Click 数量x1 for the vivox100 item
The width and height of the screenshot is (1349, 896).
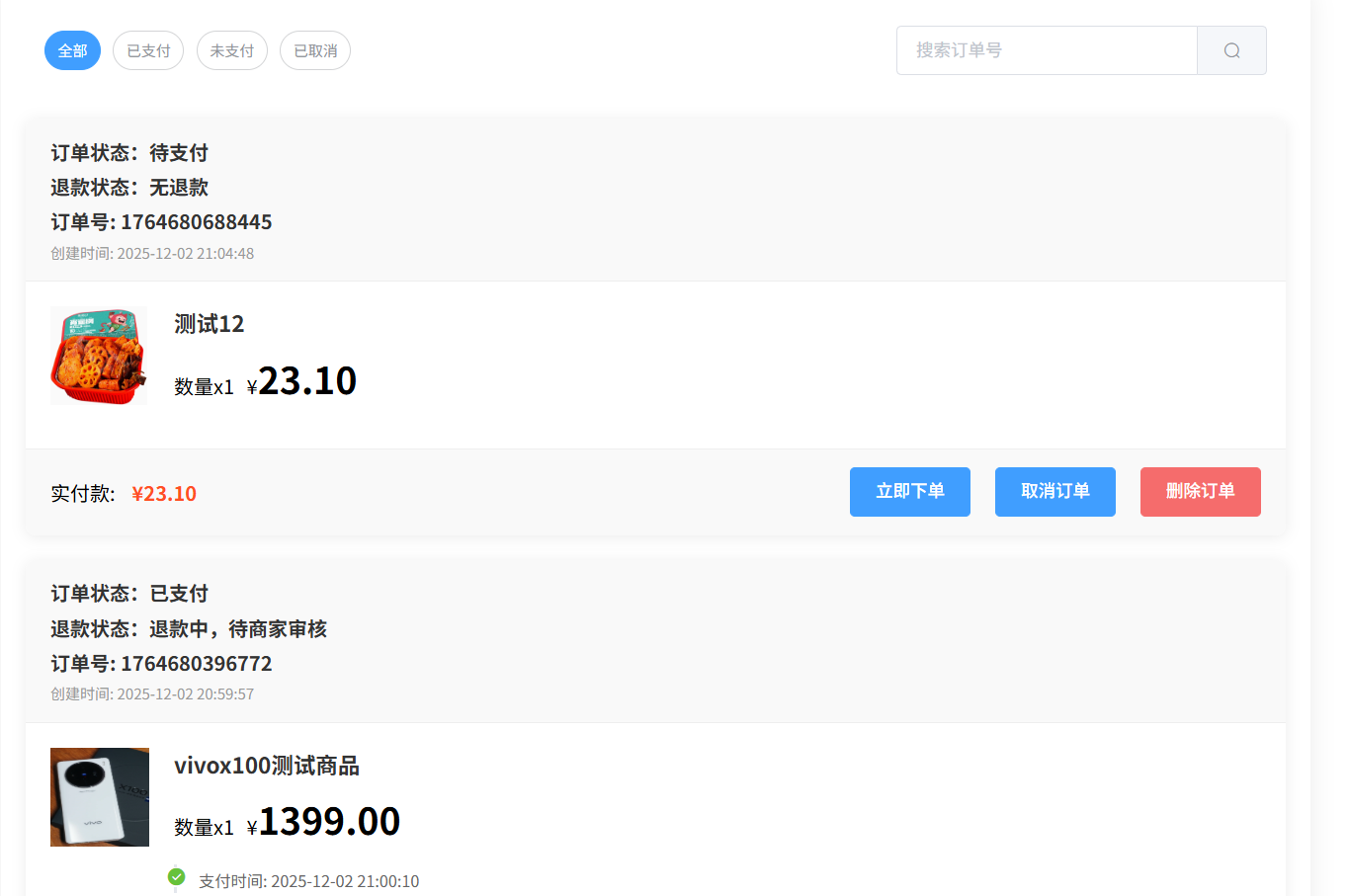pos(205,828)
